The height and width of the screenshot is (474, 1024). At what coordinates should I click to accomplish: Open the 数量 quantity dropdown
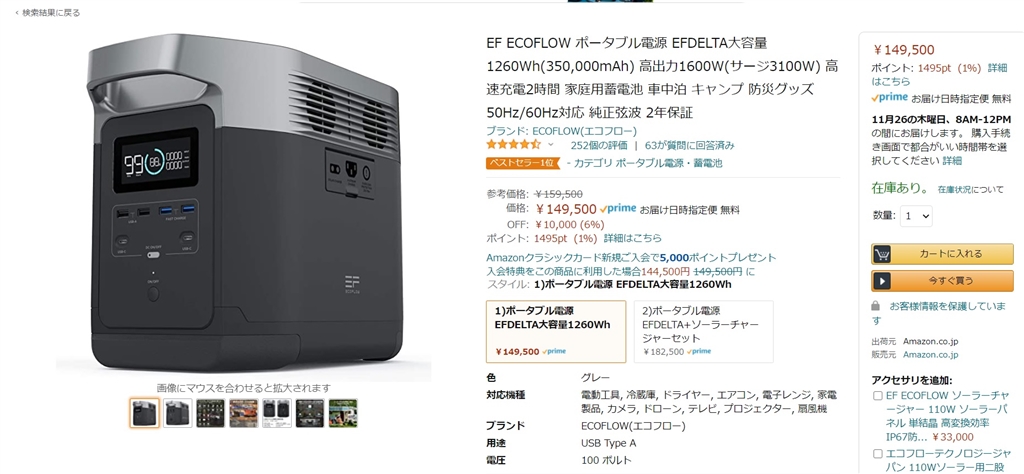click(916, 216)
